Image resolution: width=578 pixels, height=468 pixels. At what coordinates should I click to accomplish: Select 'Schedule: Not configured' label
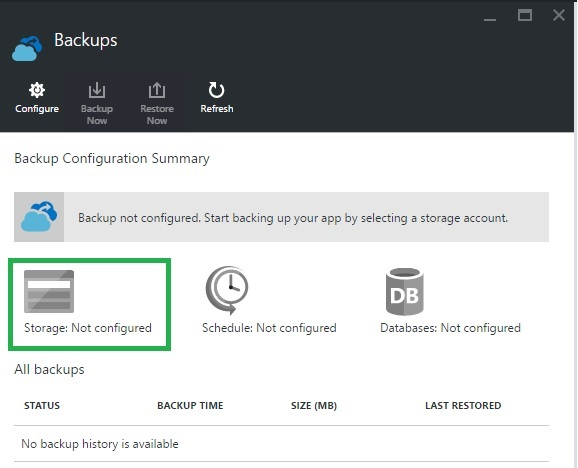269,328
